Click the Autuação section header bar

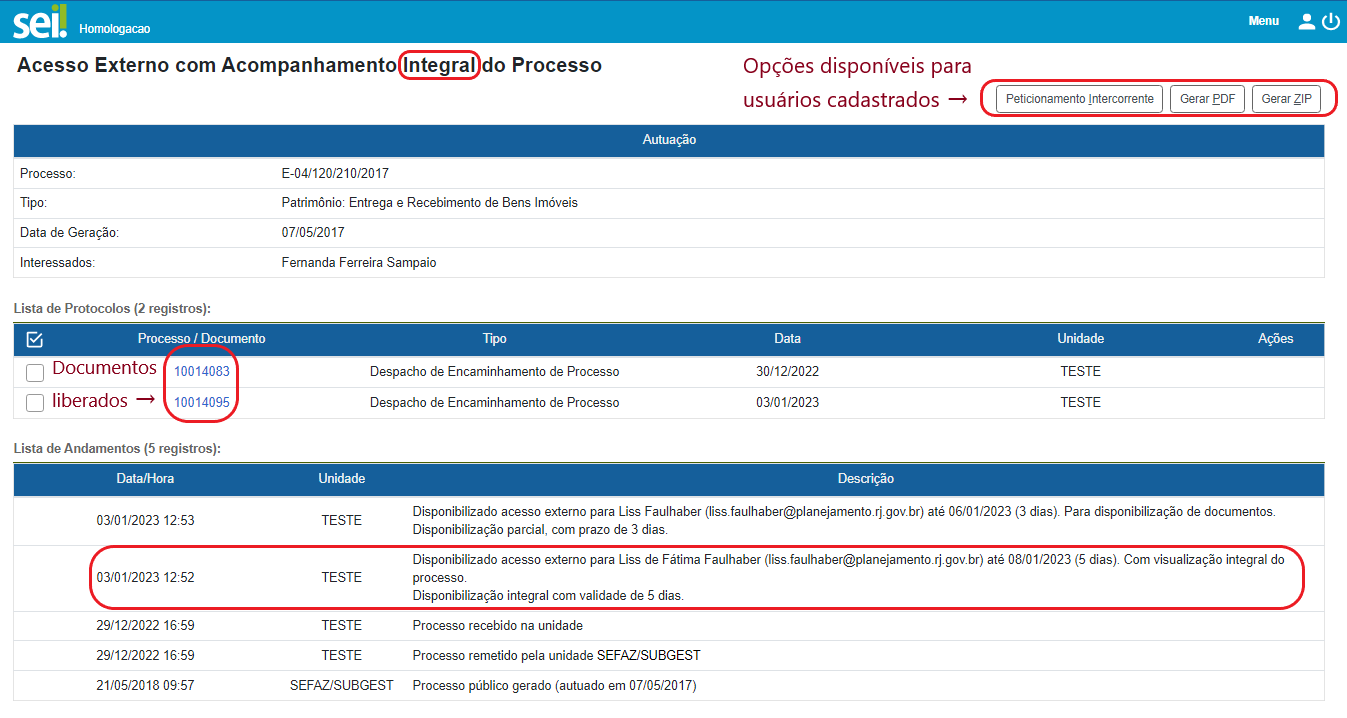tap(669, 140)
